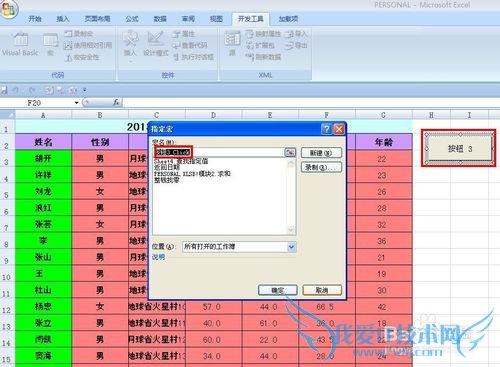Select macro 整钱找零 in the list
Image resolution: width=500 pixels, height=367 pixels.
point(167,180)
